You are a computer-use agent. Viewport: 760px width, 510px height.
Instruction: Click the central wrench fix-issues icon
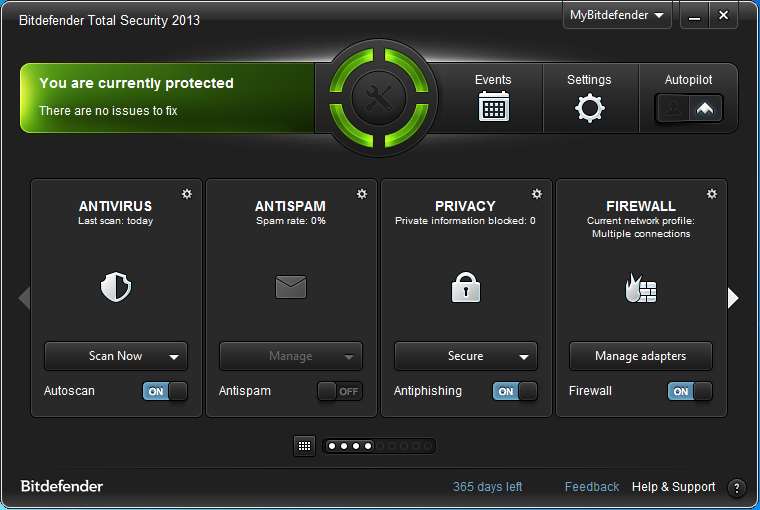coord(379,97)
